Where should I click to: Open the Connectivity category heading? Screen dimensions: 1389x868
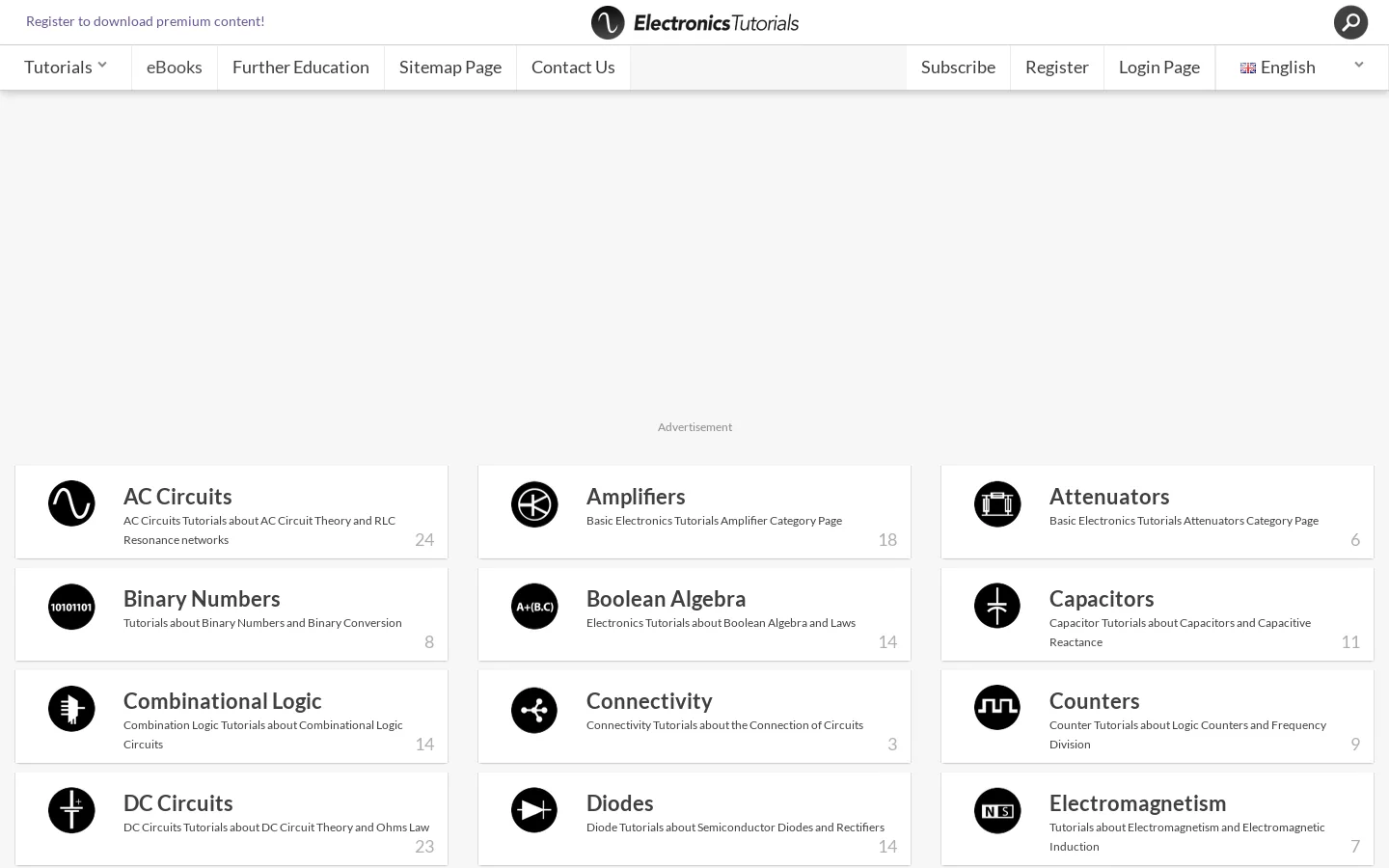tap(649, 701)
